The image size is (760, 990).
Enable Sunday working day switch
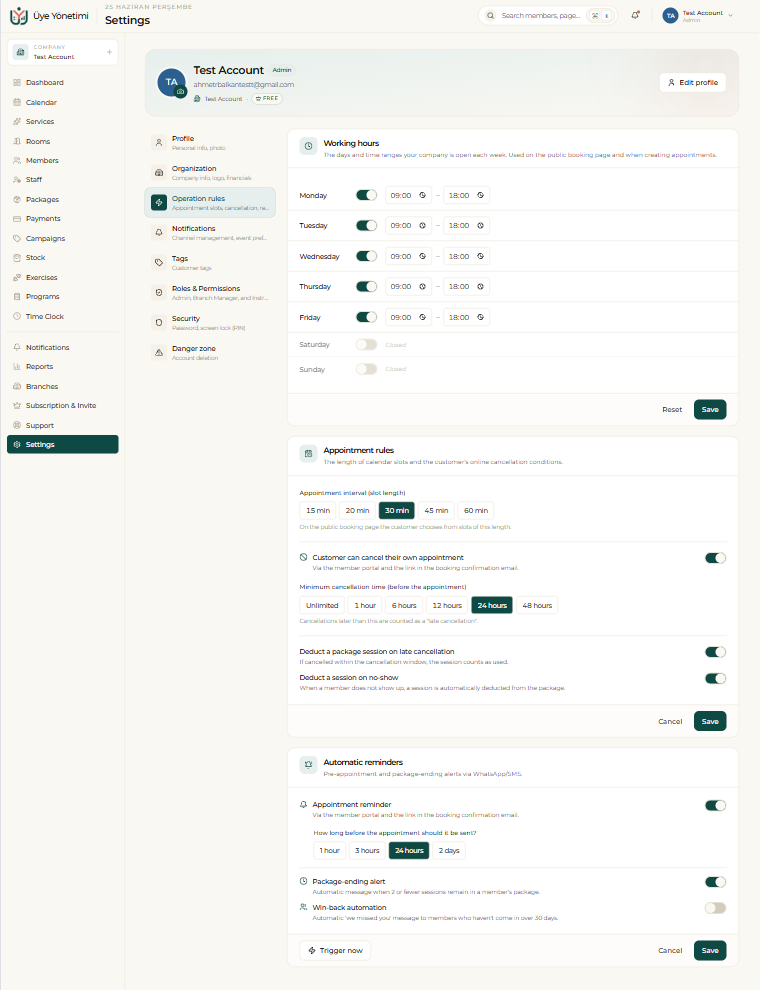tap(366, 369)
